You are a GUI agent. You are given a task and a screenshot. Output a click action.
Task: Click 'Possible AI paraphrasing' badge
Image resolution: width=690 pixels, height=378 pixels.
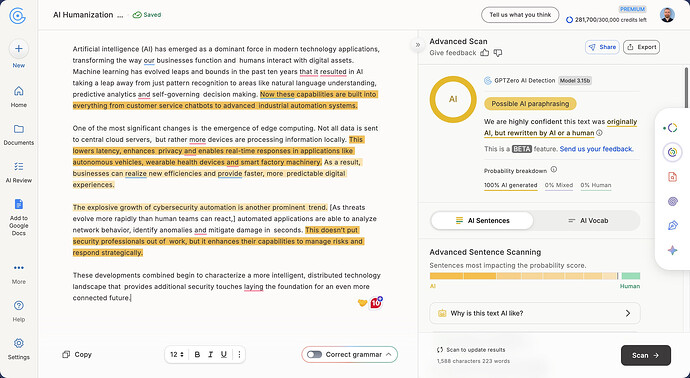tap(530, 104)
